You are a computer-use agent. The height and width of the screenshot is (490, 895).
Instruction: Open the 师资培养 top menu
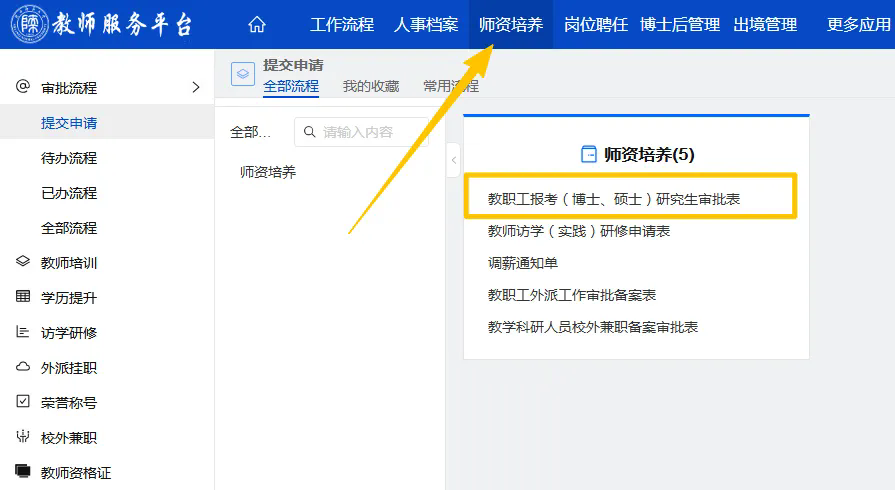[x=510, y=25]
